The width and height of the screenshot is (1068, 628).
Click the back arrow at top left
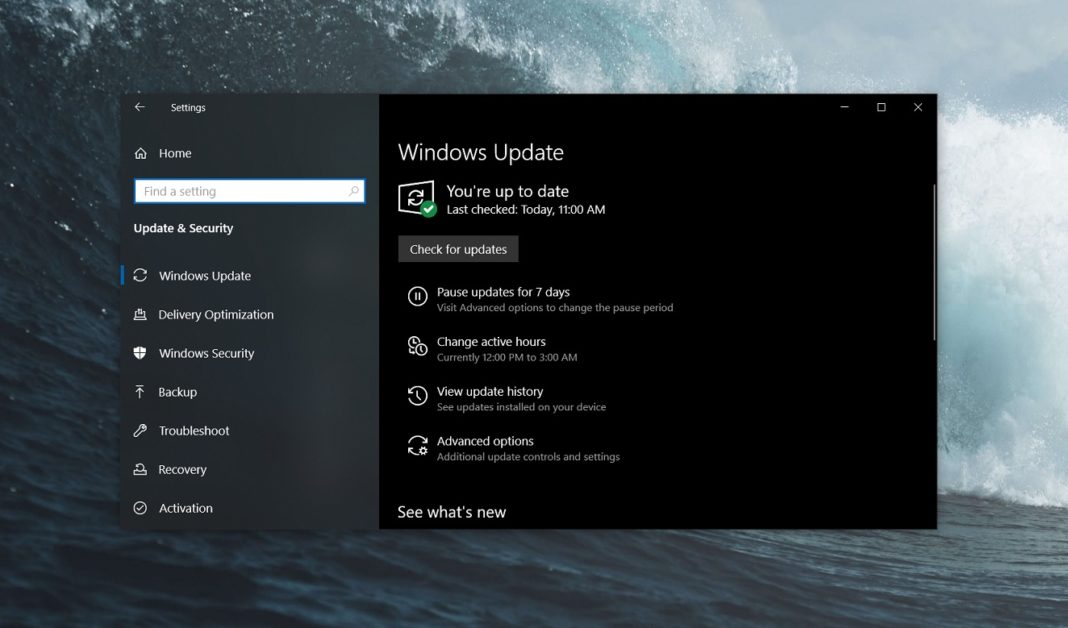click(x=139, y=107)
